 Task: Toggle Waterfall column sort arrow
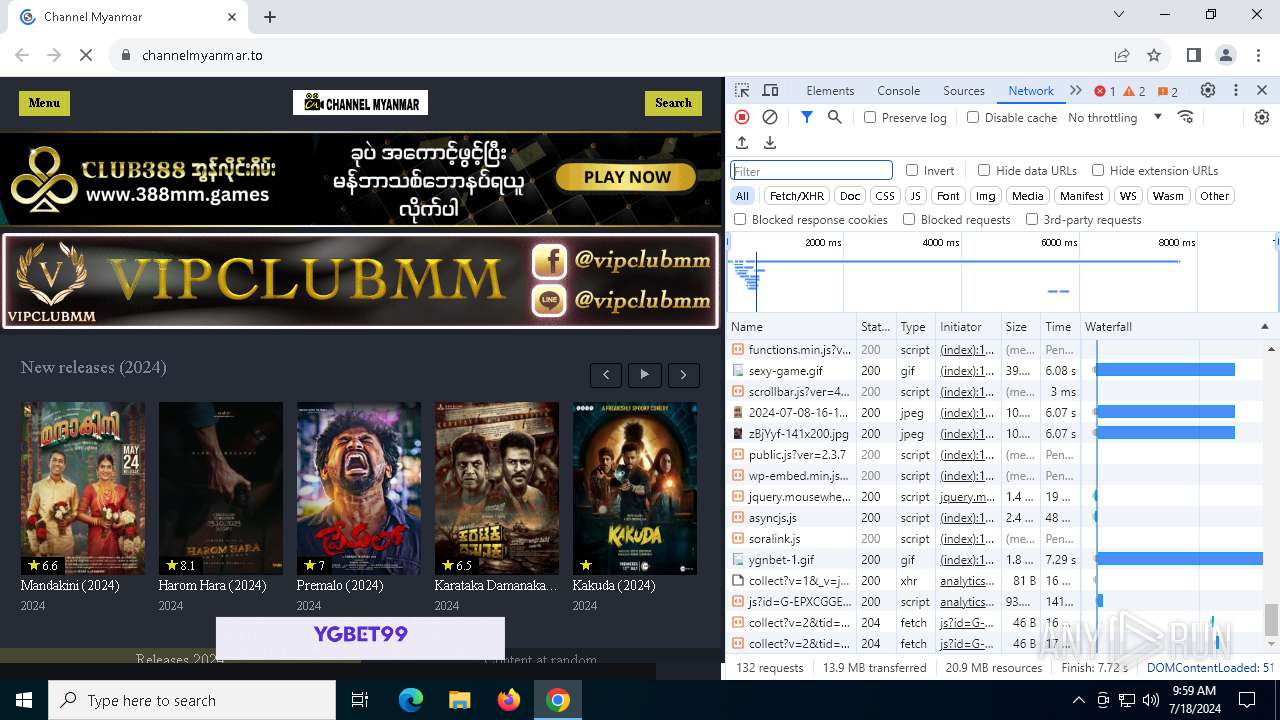click(1264, 326)
